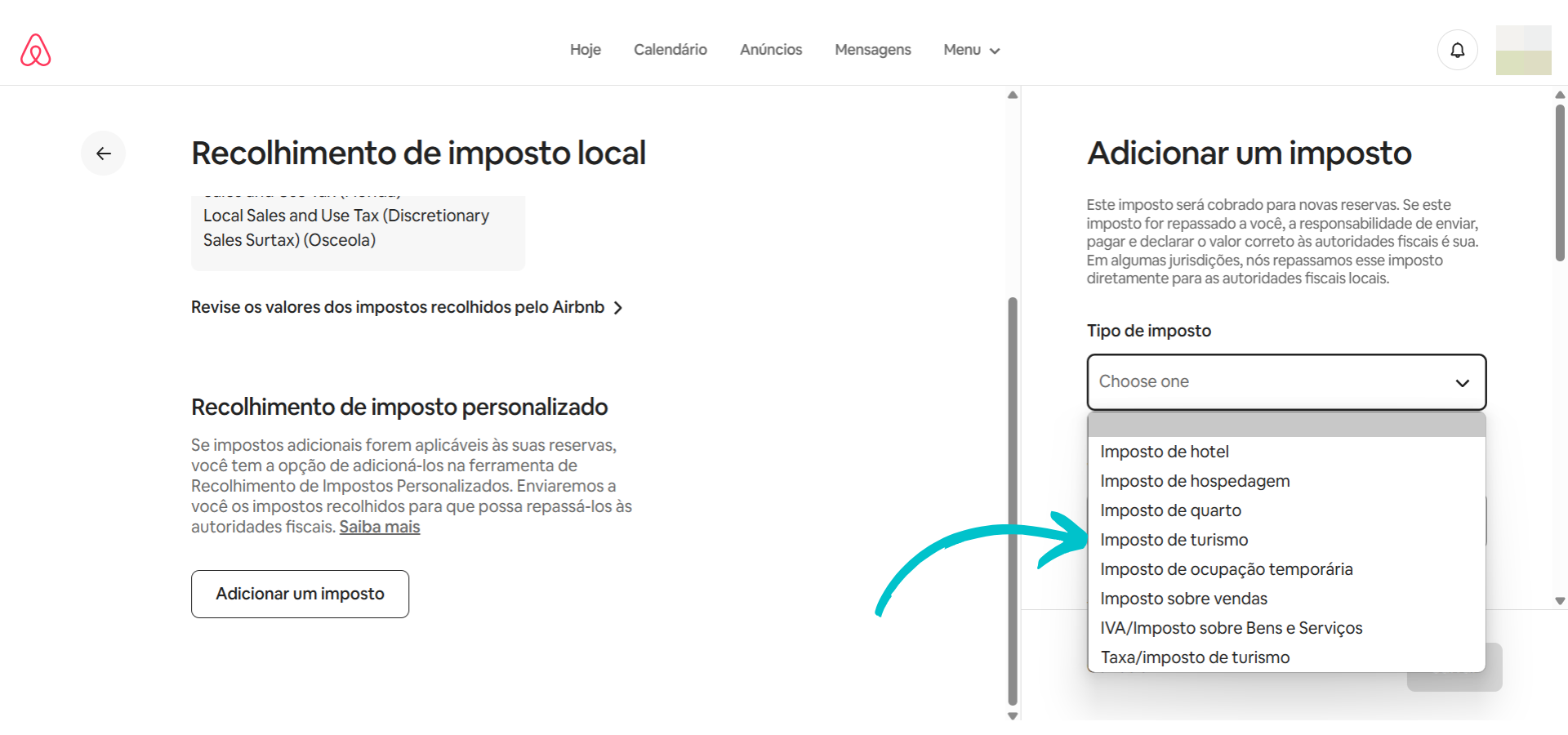Open the profile avatar thumbnail

pos(1523,50)
